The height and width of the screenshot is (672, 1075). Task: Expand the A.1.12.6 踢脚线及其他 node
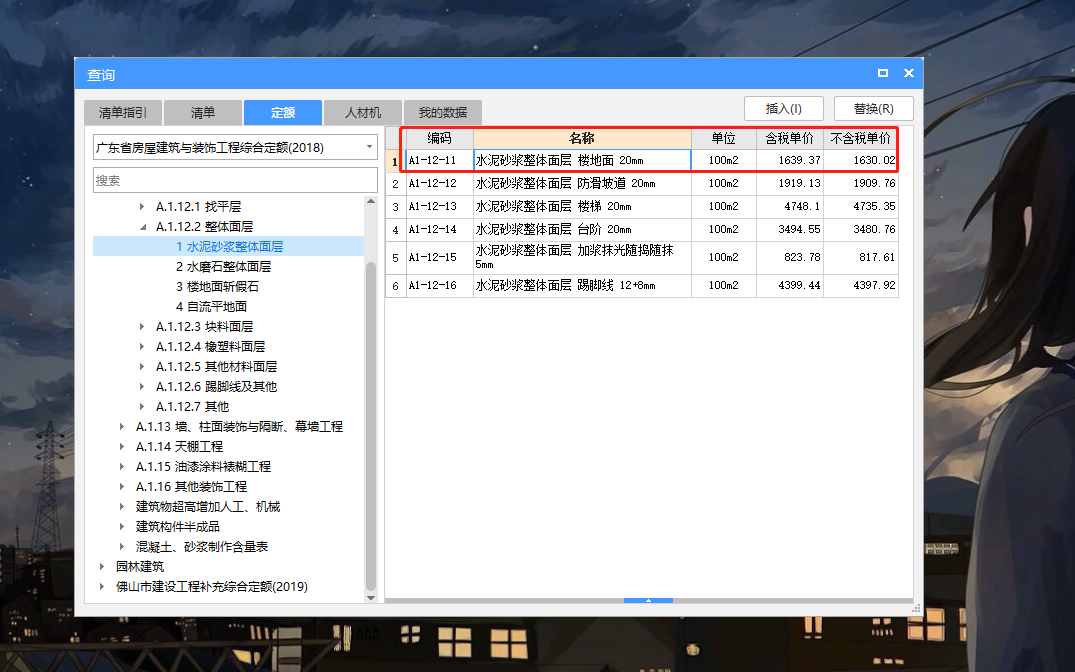[x=142, y=387]
